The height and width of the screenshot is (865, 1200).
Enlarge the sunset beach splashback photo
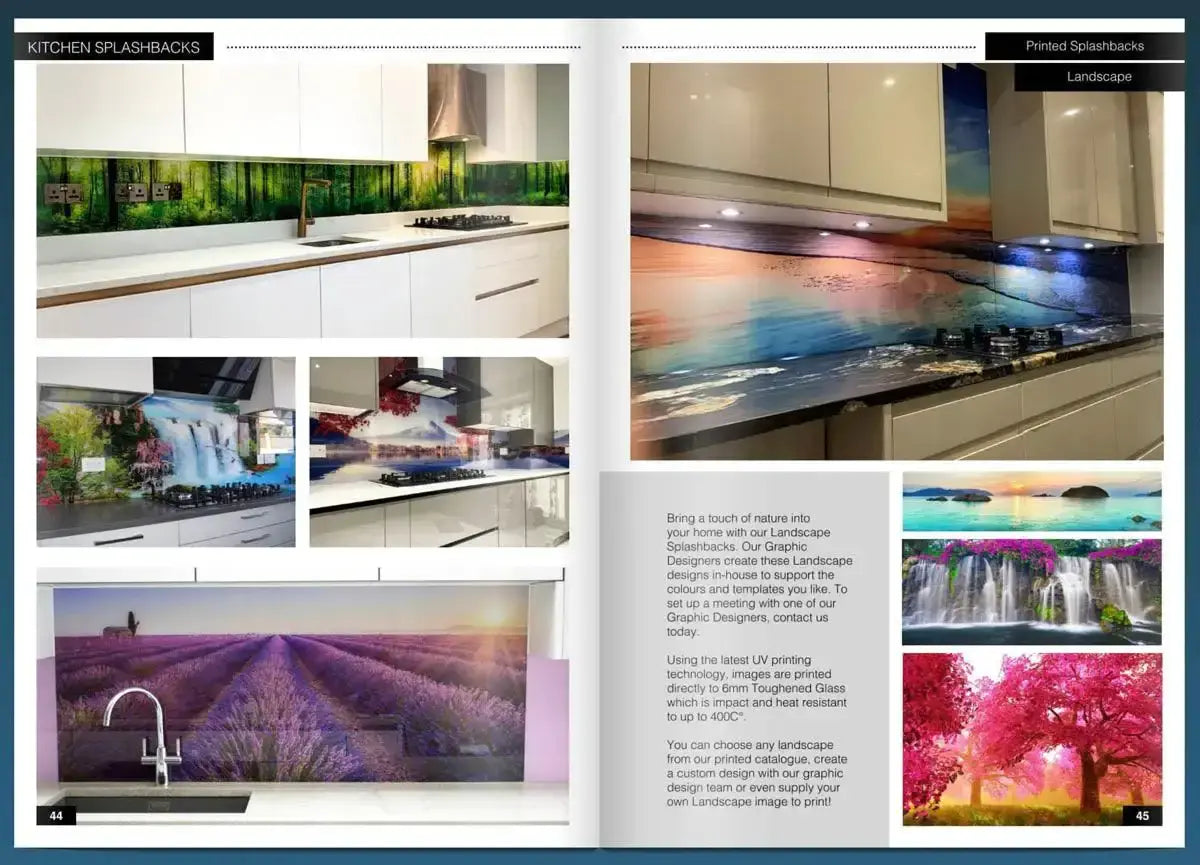[x=896, y=260]
